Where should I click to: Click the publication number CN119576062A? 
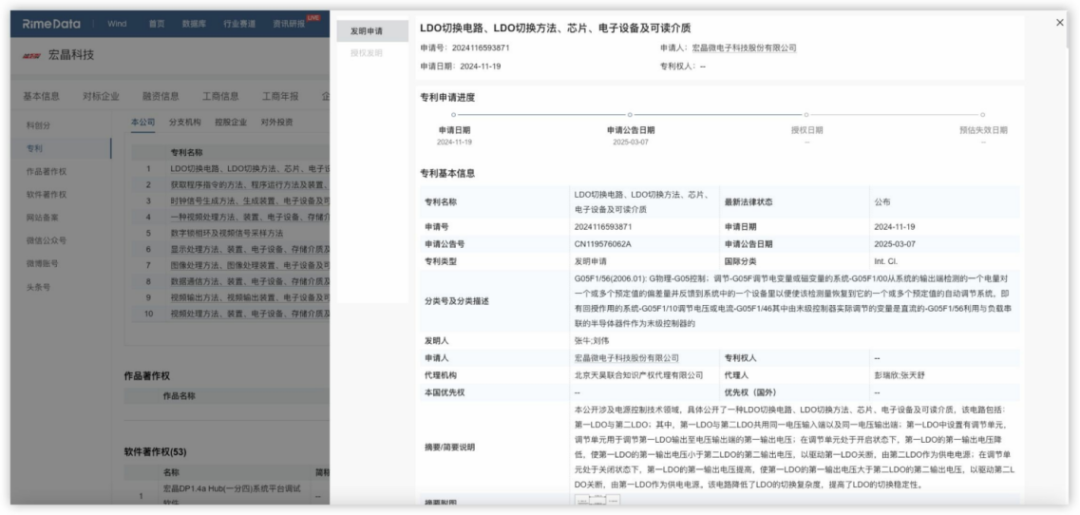pos(603,244)
